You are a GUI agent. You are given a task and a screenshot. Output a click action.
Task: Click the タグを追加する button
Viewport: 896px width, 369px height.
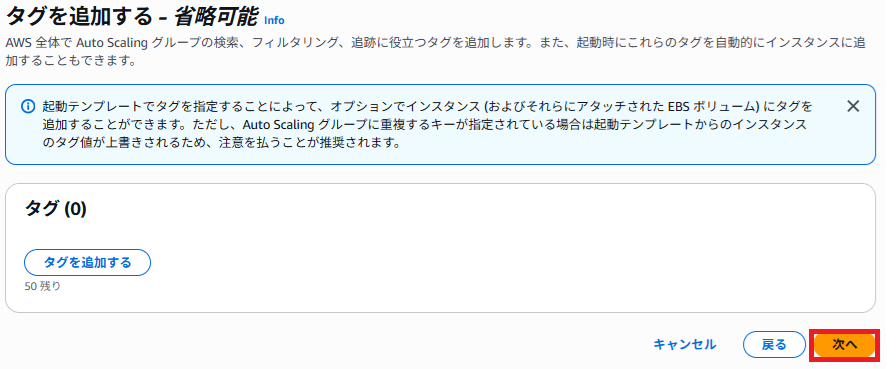87,263
